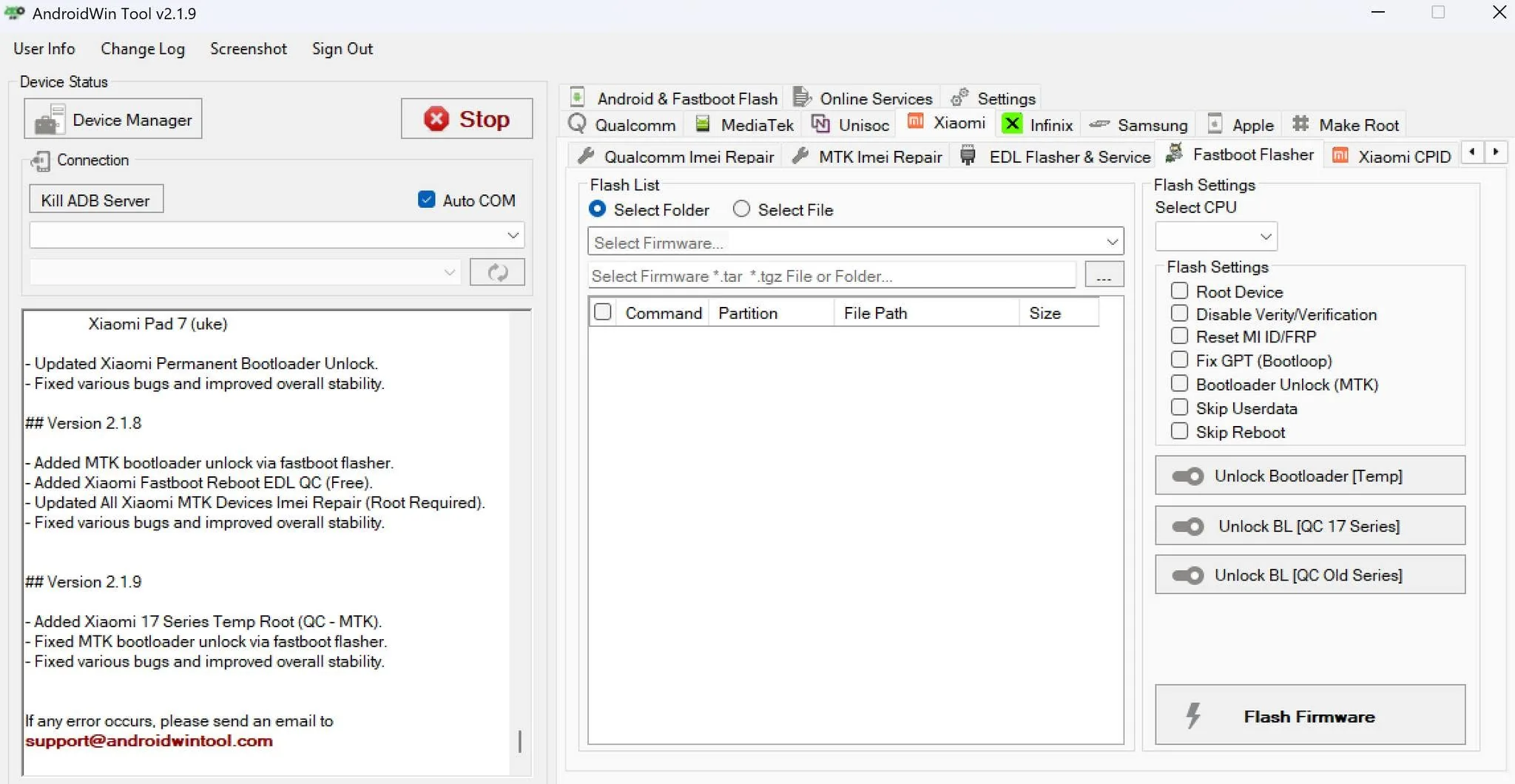This screenshot has height=784, width=1515.
Task: Open the User Info menu
Action: (44, 49)
